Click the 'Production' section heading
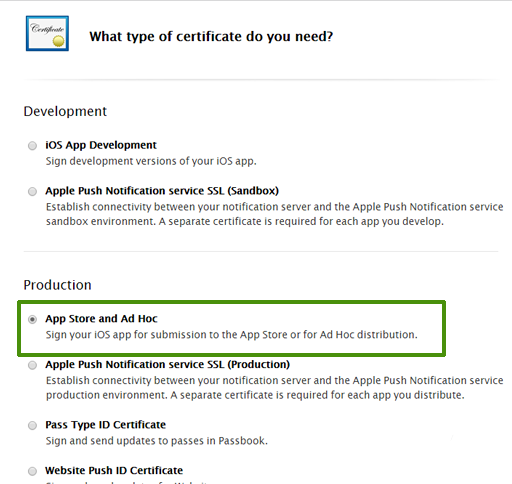Screen dimensions: 512x484 (x=57, y=285)
